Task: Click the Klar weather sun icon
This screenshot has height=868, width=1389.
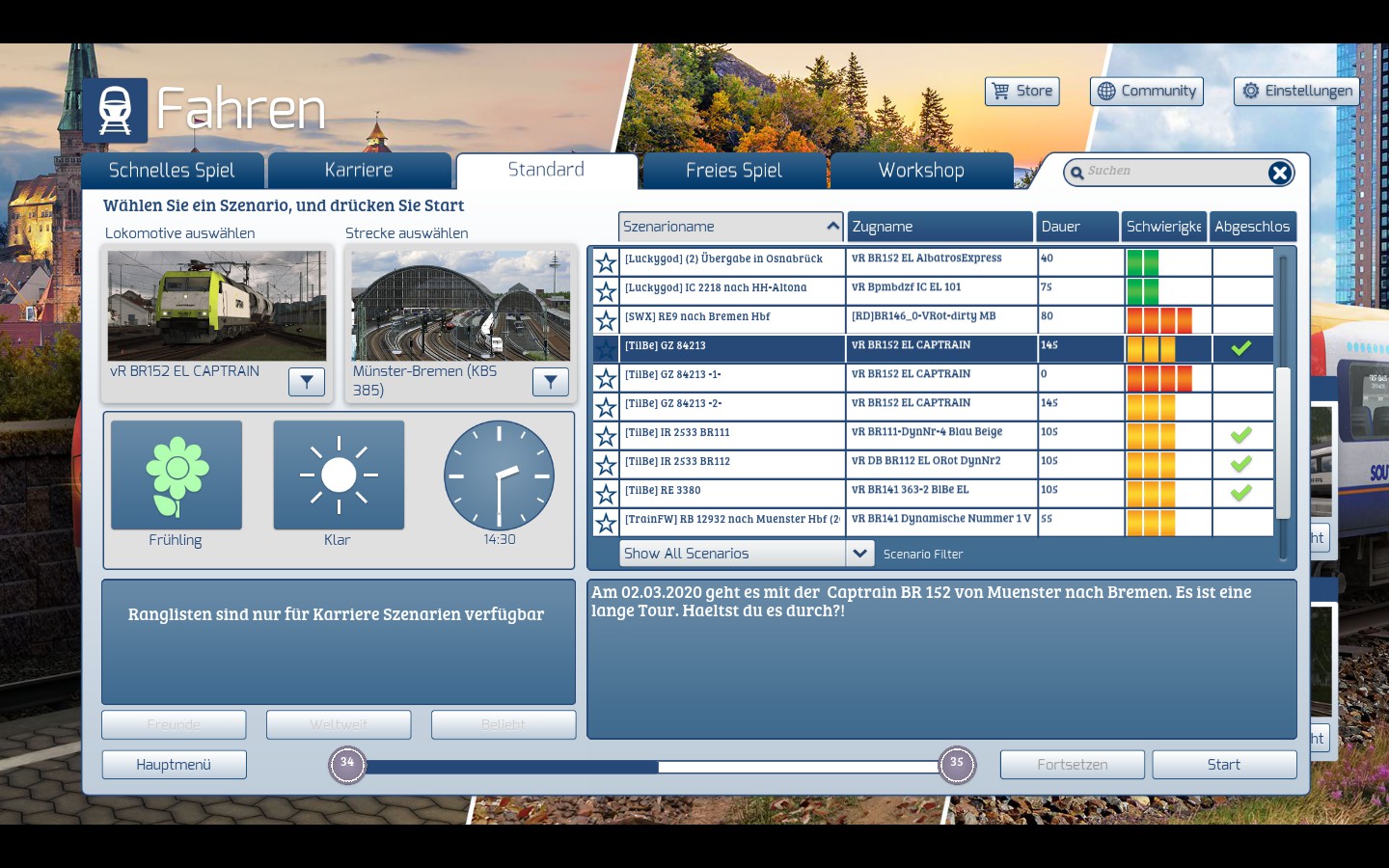Action: [x=339, y=475]
